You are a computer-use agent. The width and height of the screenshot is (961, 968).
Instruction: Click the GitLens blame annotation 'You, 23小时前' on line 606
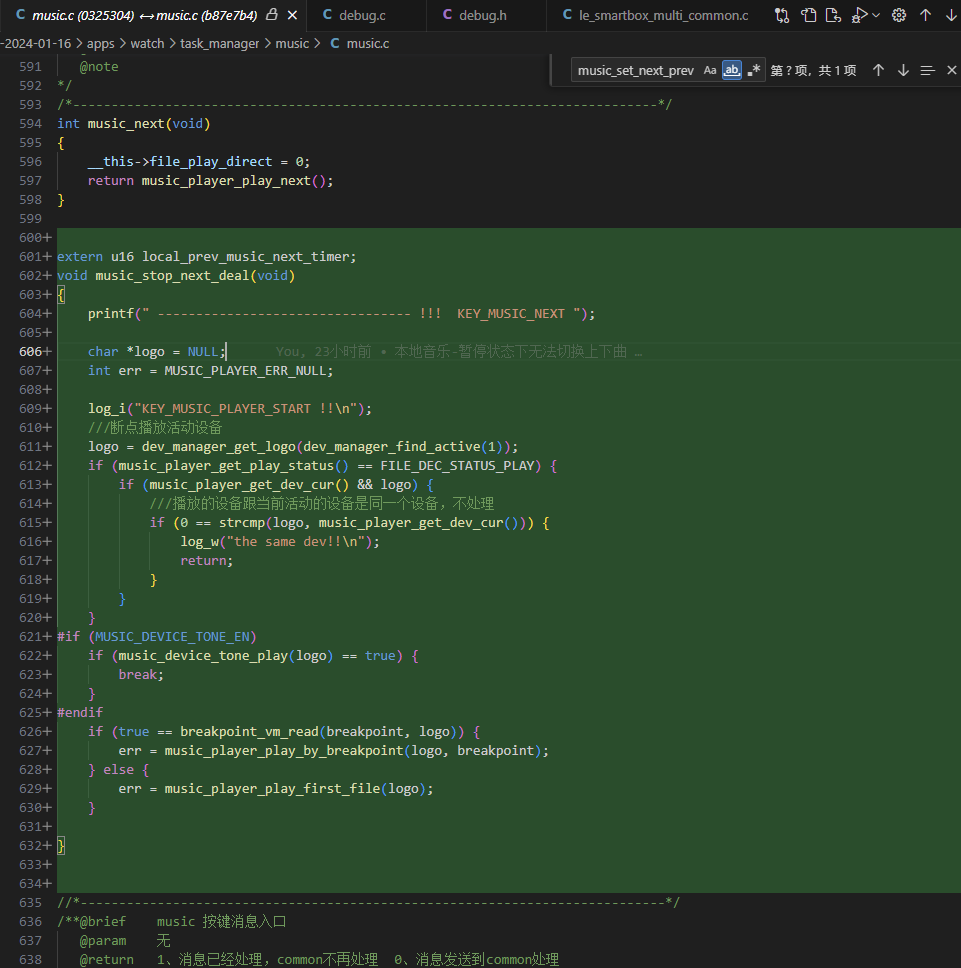click(x=323, y=352)
